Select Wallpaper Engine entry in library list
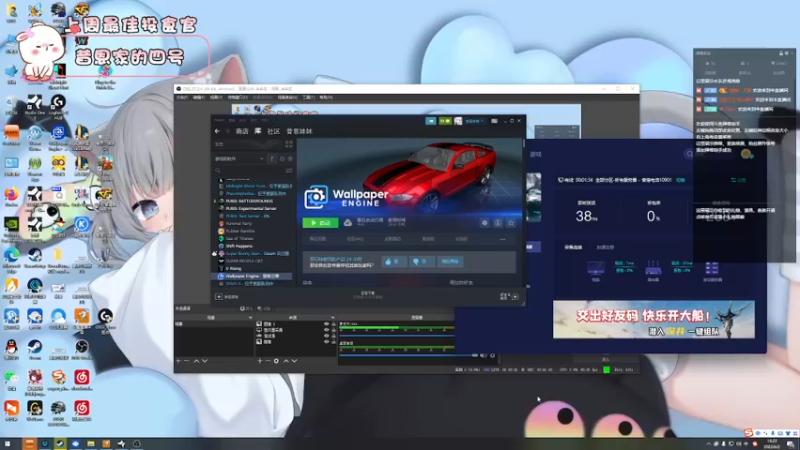Screen dimensions: 800x450 pyautogui.click(x=253, y=276)
